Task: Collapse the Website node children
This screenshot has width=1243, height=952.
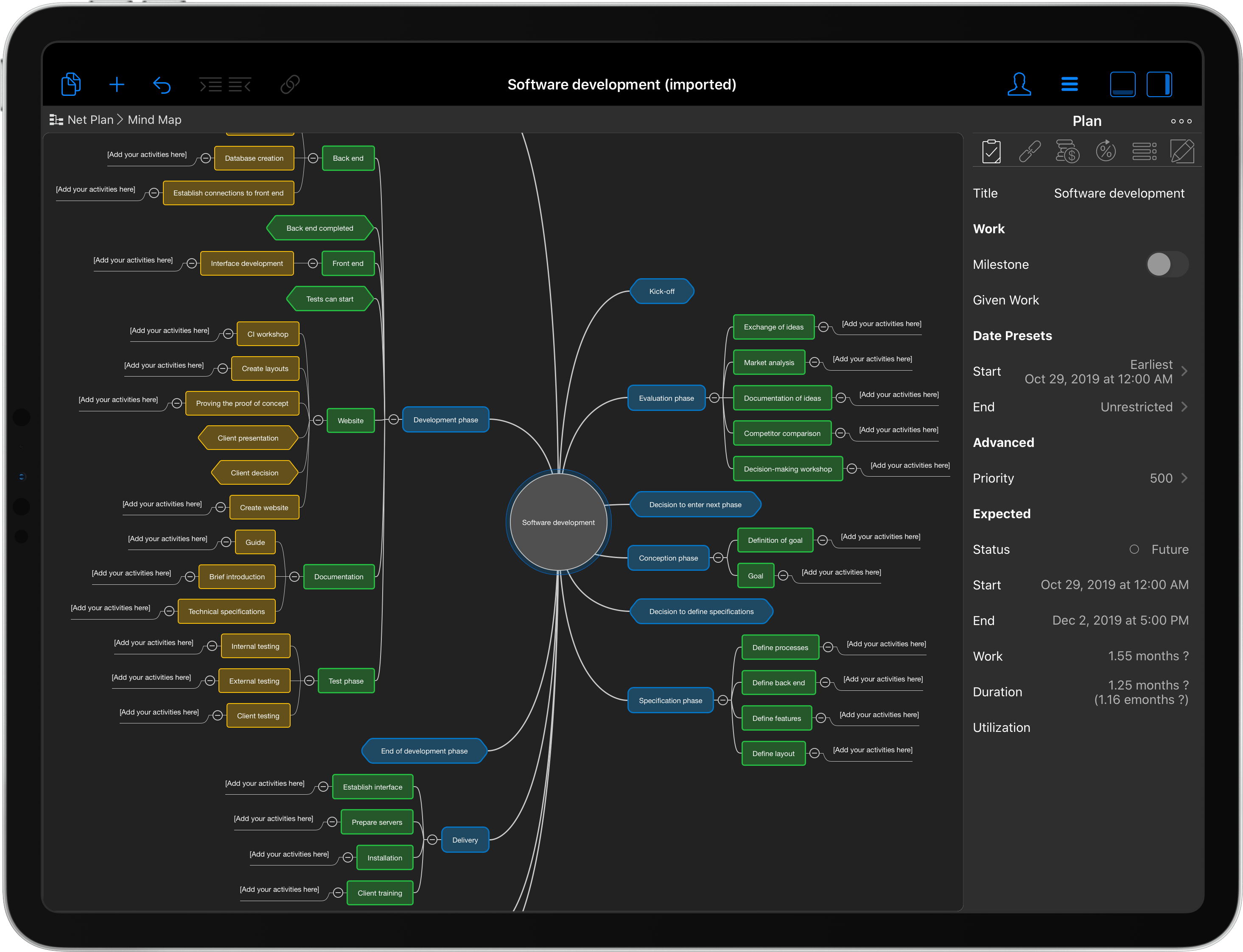Action: pos(318,421)
